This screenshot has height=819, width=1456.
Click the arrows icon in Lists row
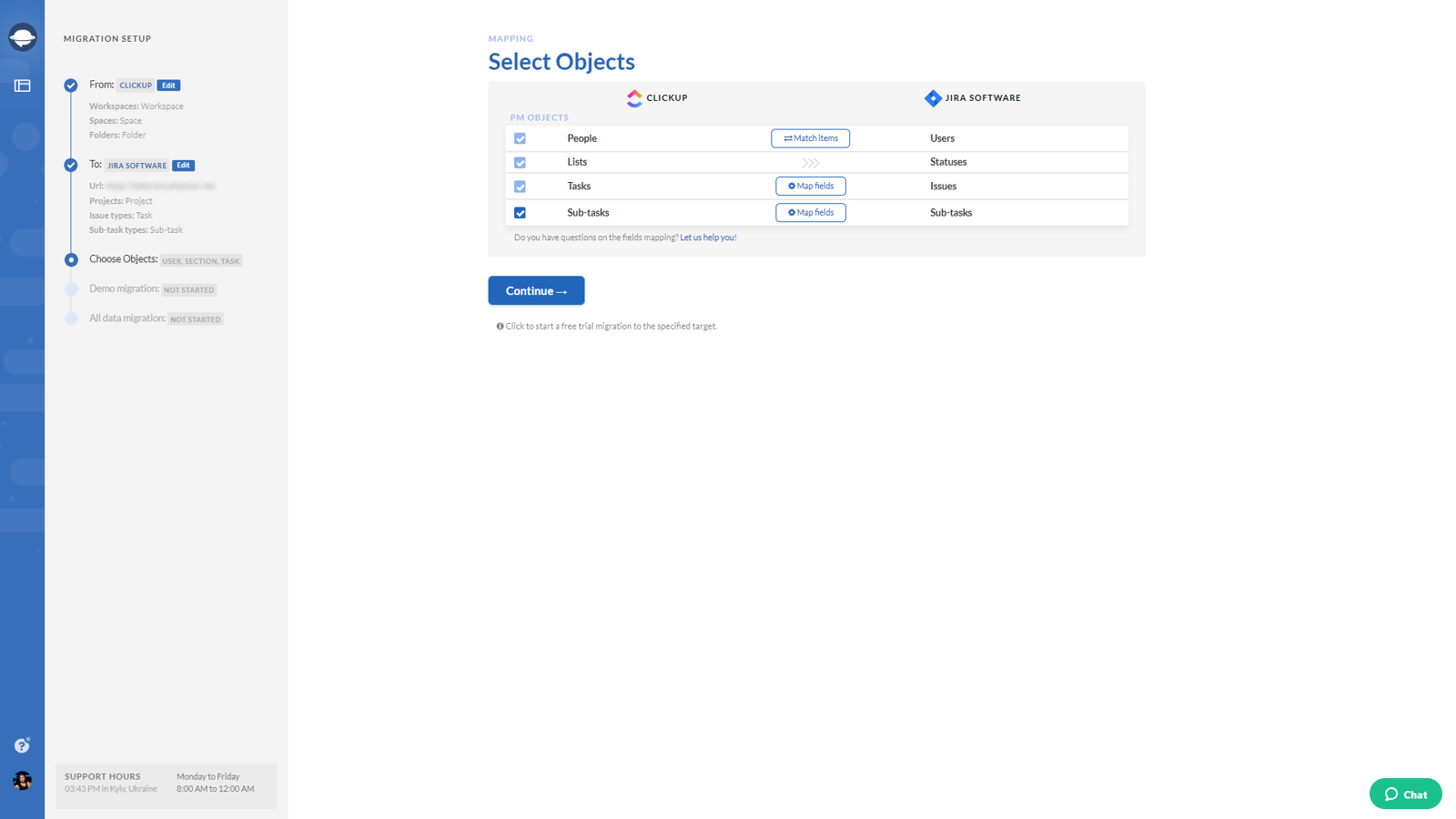point(811,163)
